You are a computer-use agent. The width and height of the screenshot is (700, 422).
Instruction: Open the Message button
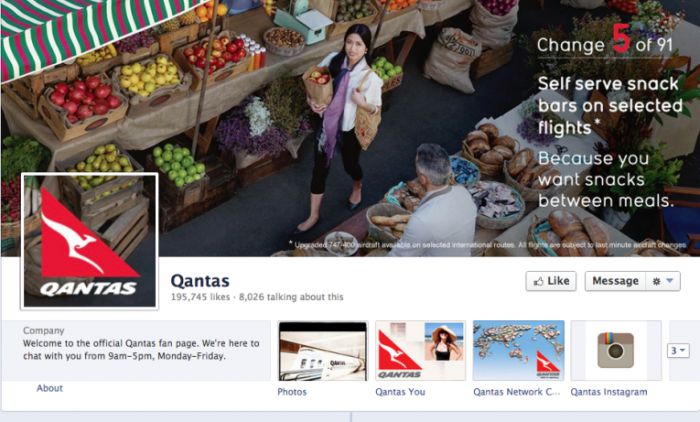pos(615,281)
